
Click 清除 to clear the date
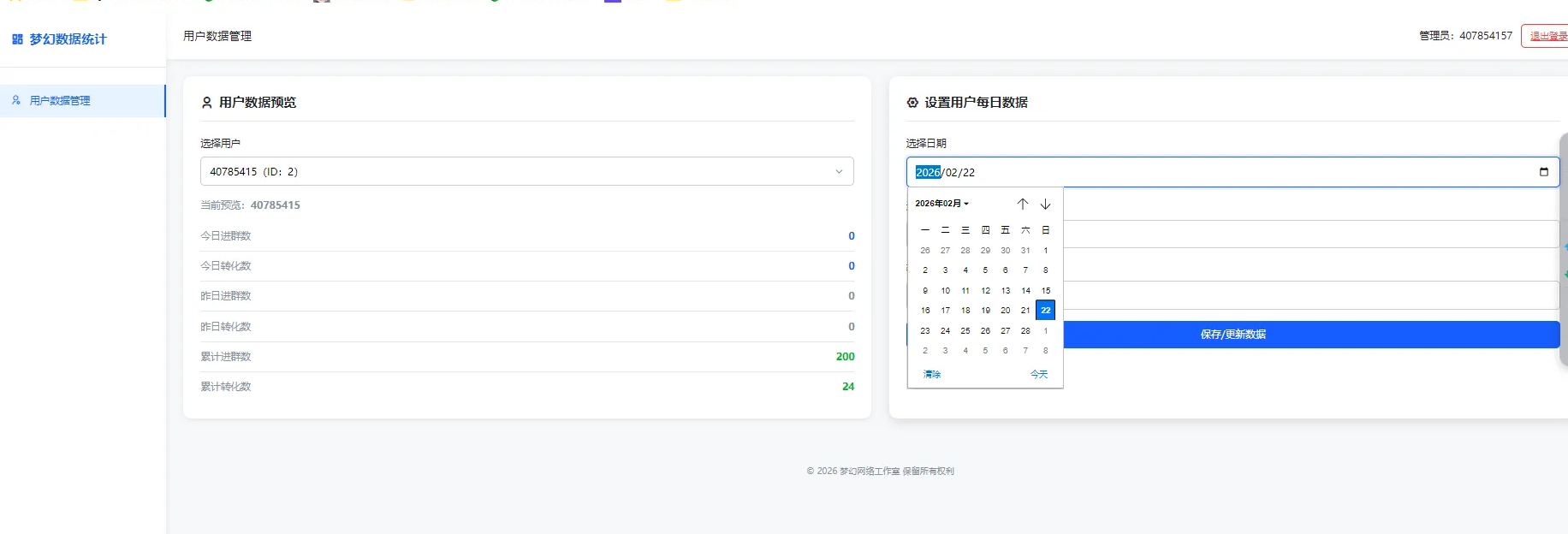pos(931,374)
